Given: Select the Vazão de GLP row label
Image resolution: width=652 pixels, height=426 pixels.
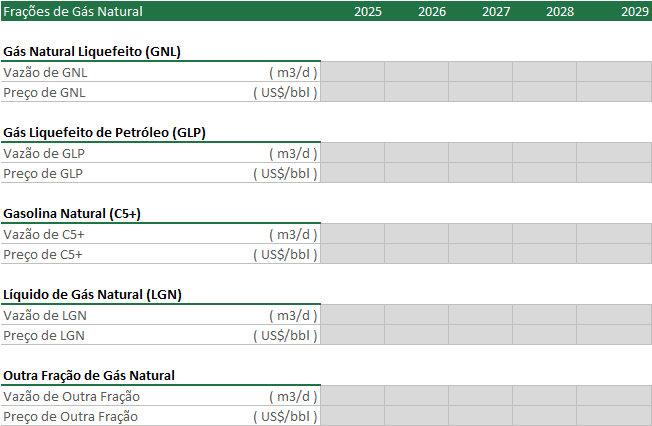Looking at the screenshot, I should pyautogui.click(x=44, y=153).
